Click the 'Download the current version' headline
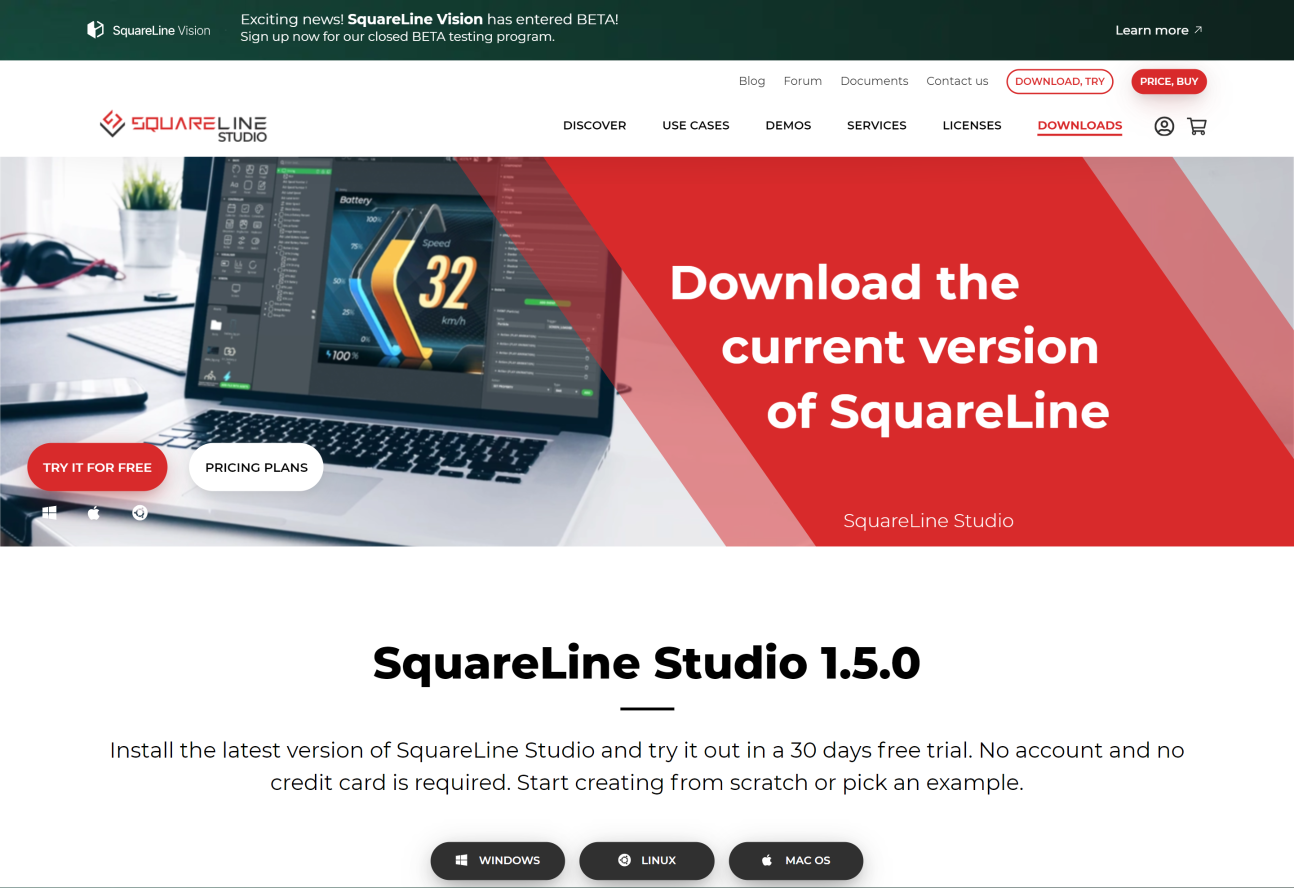Viewport: 1294px width, 888px height. tap(890, 346)
